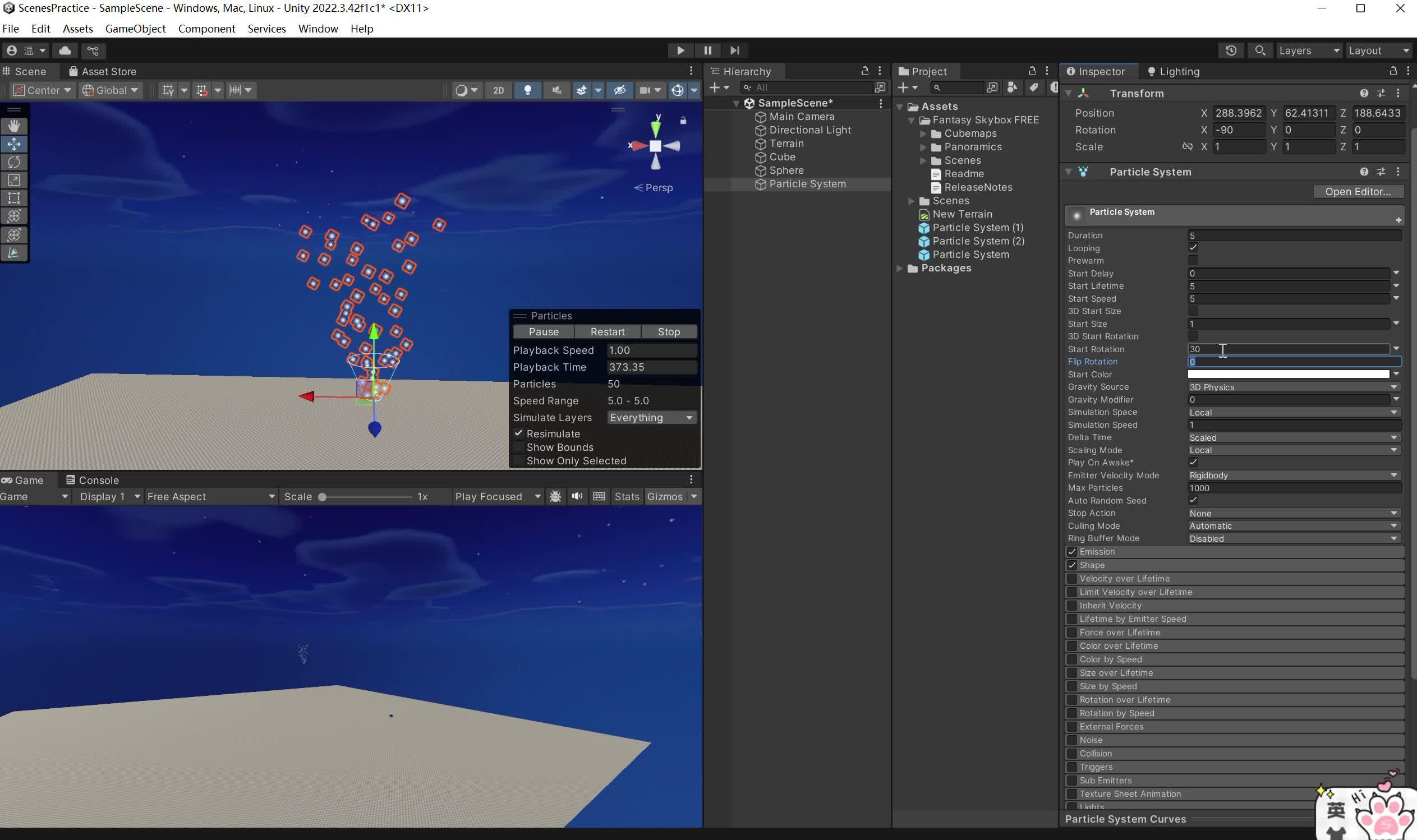Toggle scene audio mute in Scene toolbar
This screenshot has width=1417, height=840.
[556, 90]
